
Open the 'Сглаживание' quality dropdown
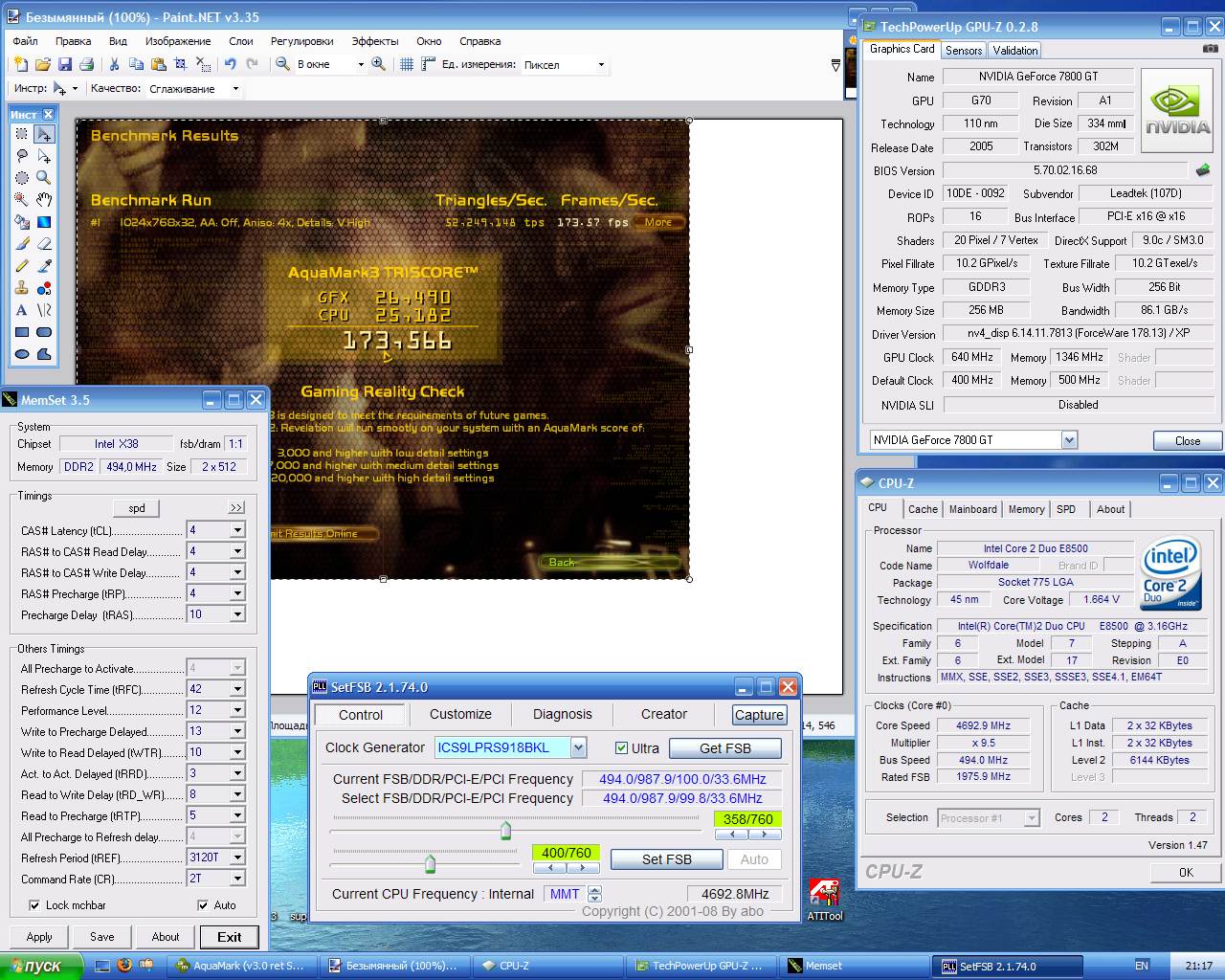pos(235,89)
